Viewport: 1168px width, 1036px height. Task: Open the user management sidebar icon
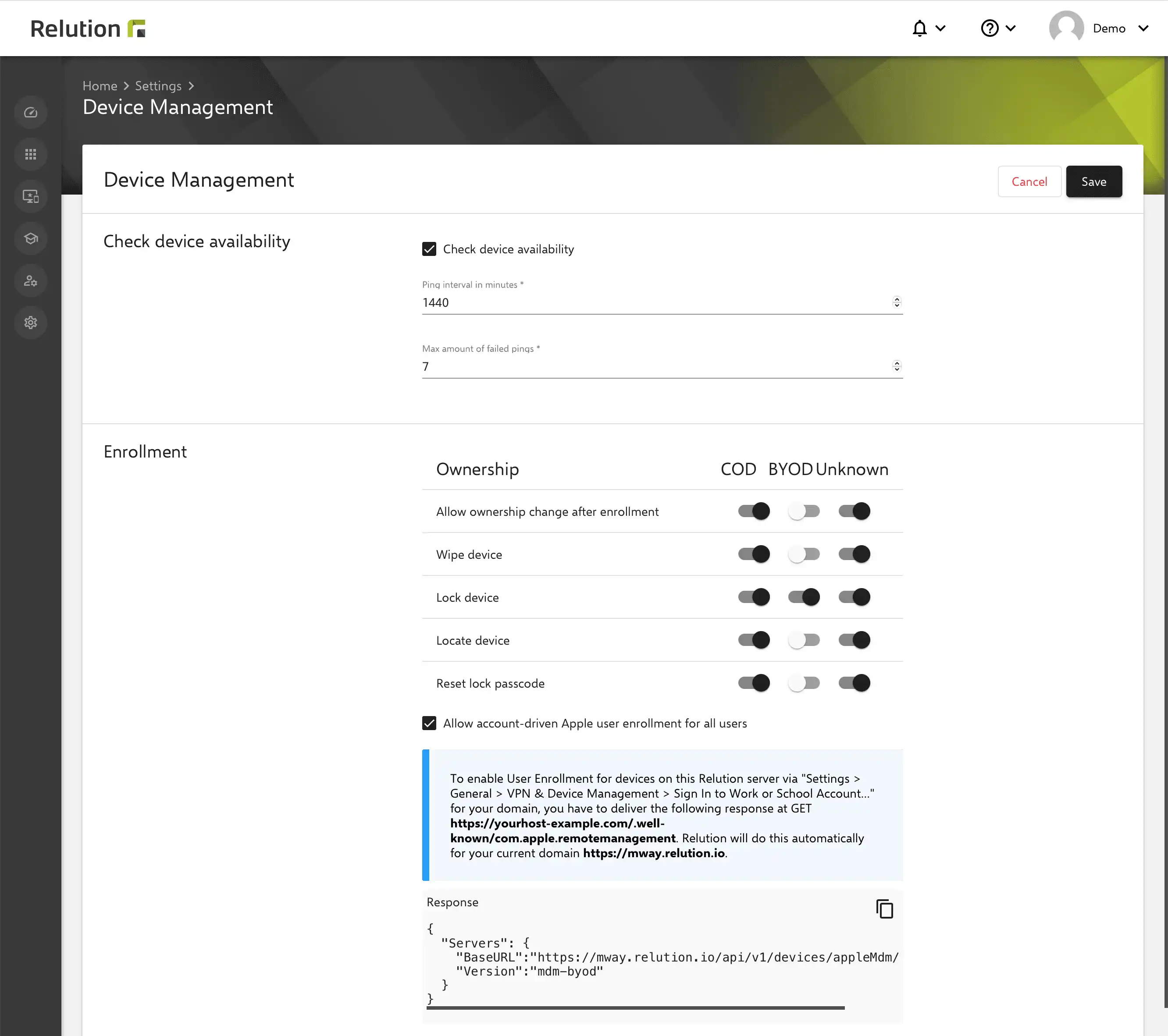pos(31,280)
